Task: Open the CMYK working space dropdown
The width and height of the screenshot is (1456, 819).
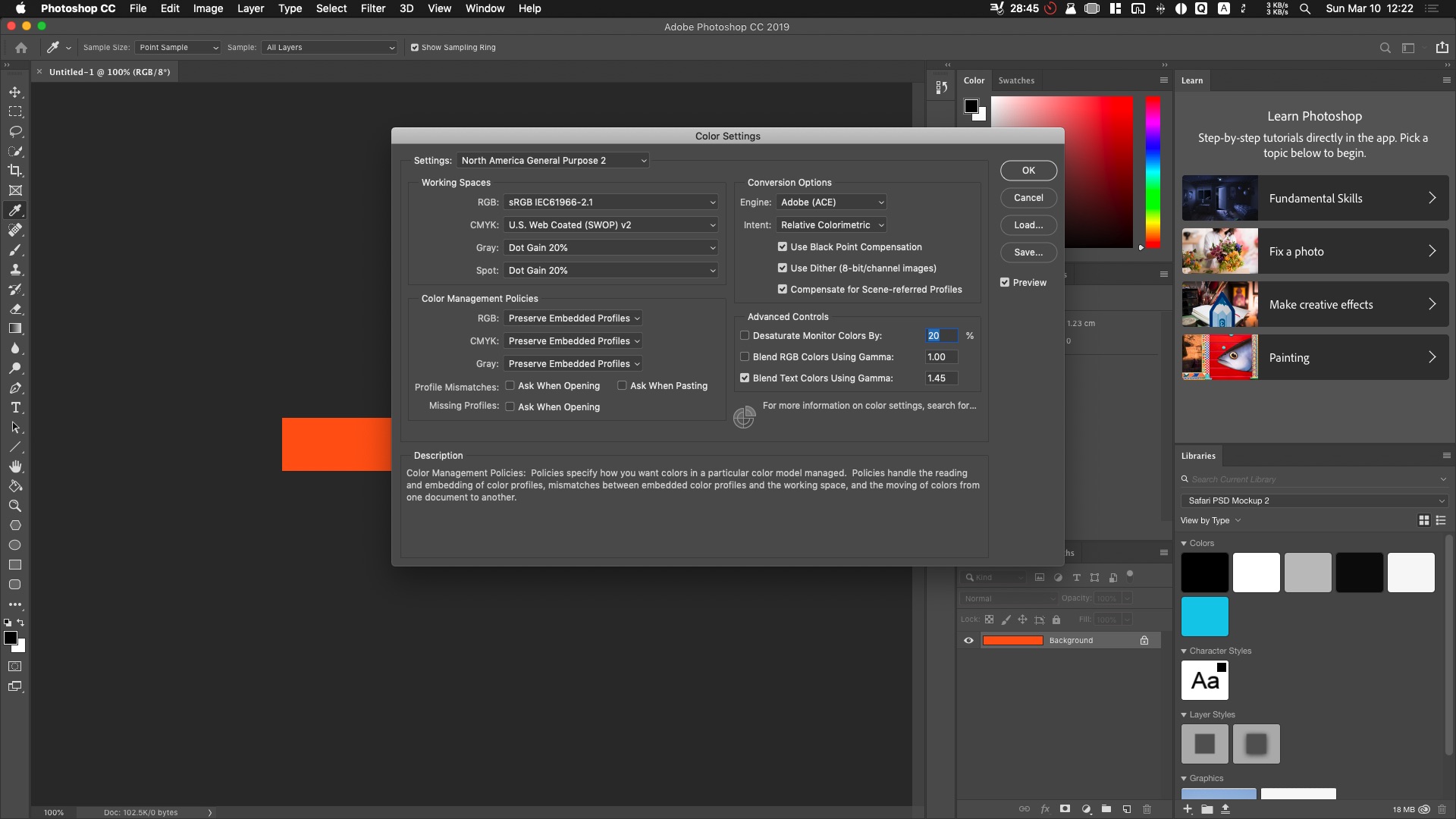Action: point(610,225)
